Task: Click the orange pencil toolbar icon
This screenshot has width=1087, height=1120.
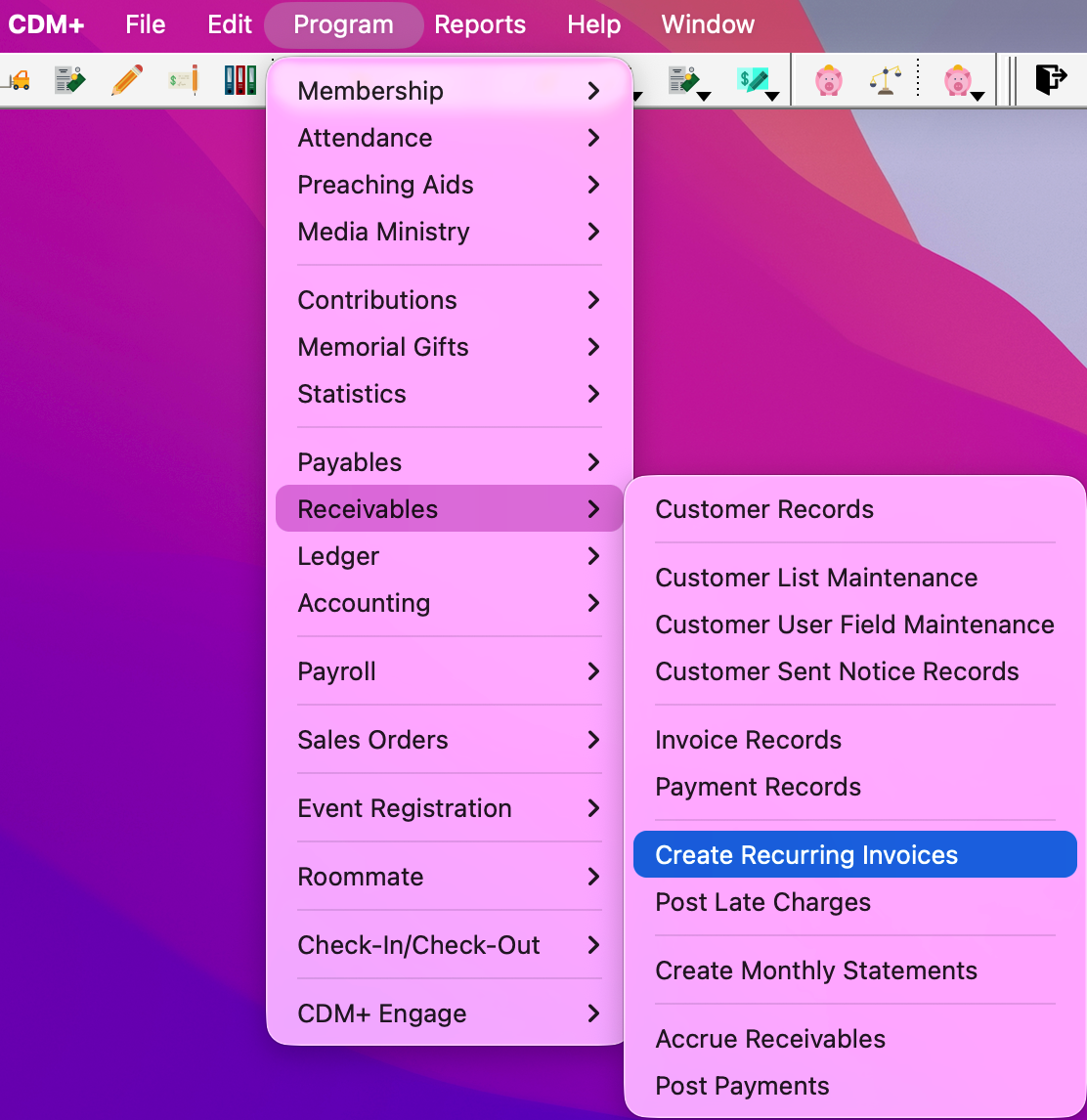Action: click(x=126, y=79)
